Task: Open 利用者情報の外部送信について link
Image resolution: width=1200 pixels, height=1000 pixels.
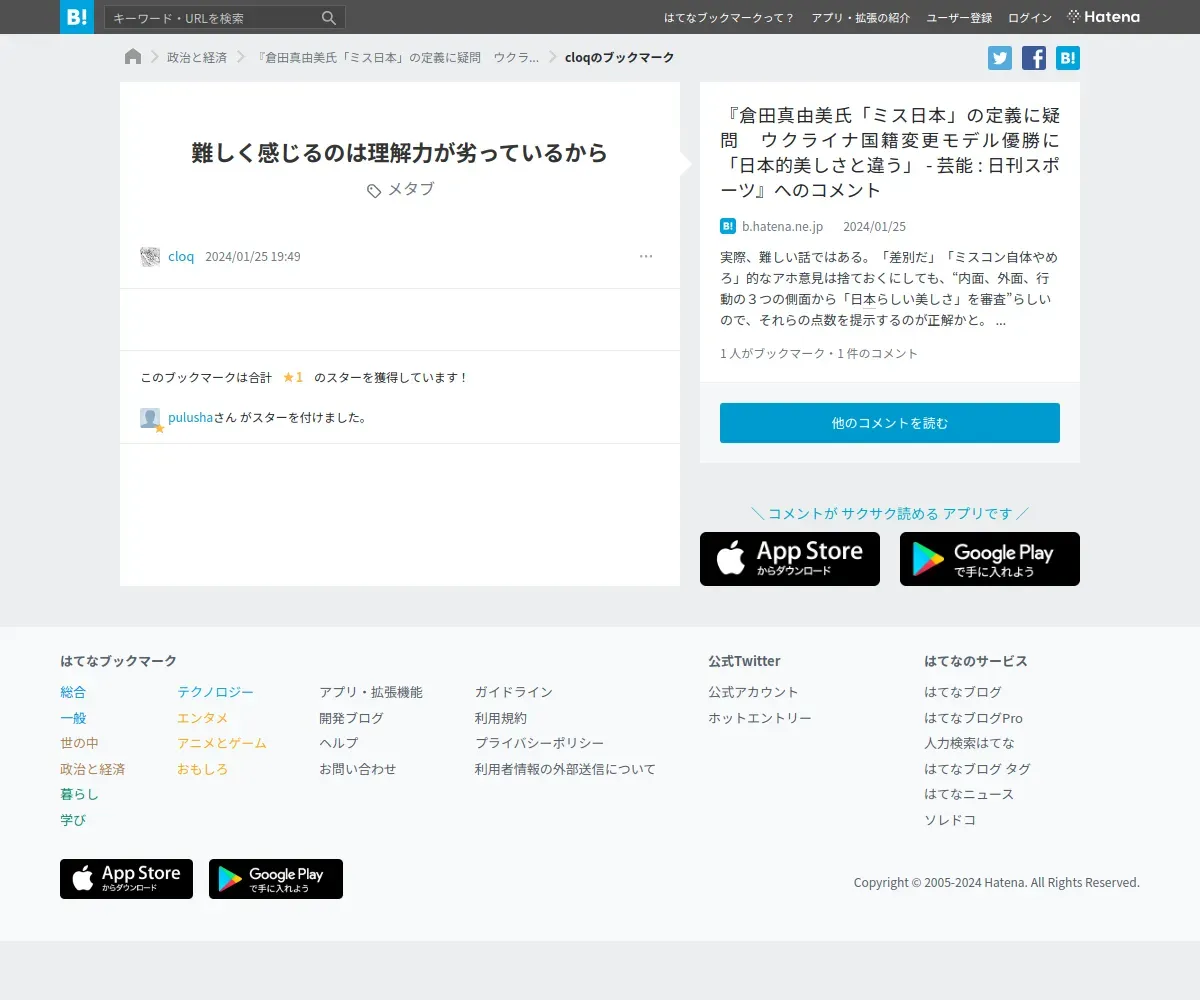Action: [x=566, y=769]
